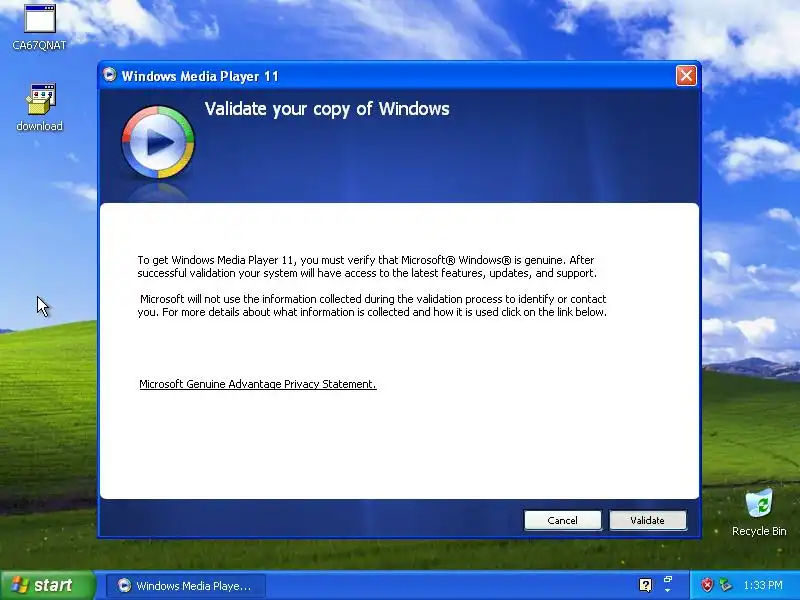
Task: Click the large Windows Media Player logo
Action: click(x=158, y=142)
